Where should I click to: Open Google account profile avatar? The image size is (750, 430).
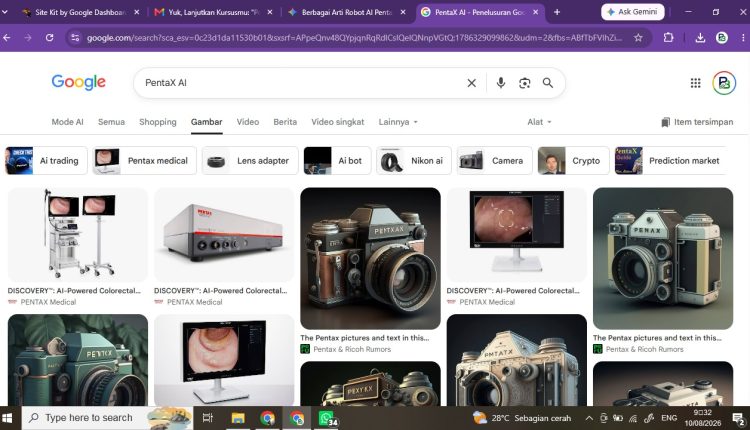[x=724, y=83]
